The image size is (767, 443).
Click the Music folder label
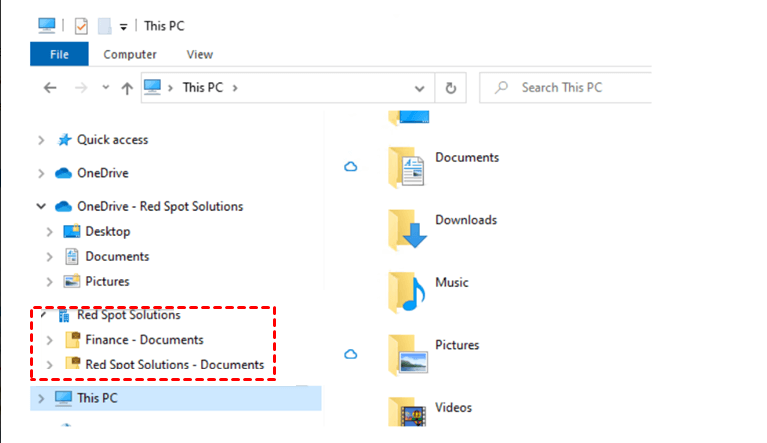pos(452,283)
